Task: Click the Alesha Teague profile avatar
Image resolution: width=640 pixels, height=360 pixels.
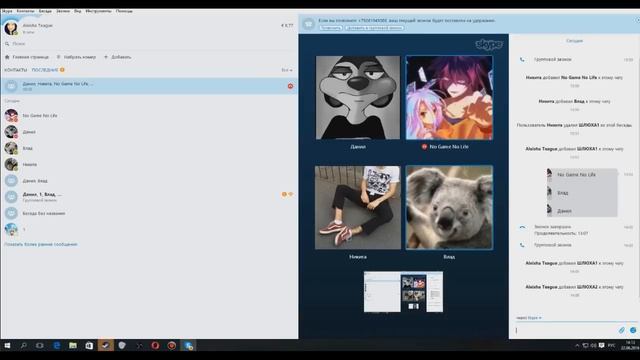Action: pyautogui.click(x=11, y=28)
